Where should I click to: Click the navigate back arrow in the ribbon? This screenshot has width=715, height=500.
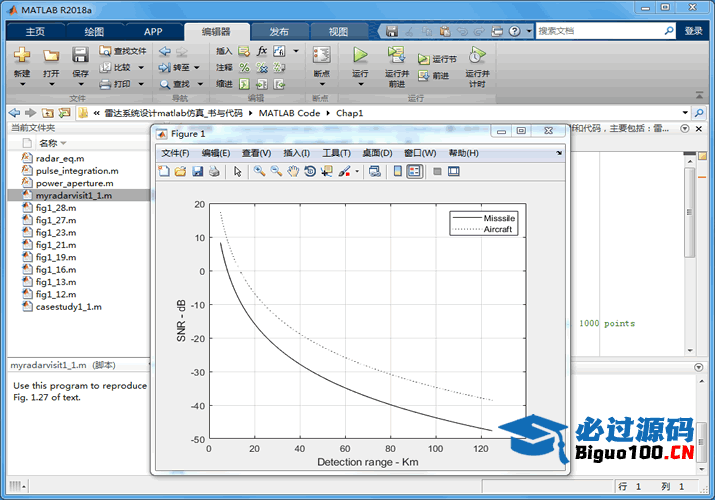point(165,51)
